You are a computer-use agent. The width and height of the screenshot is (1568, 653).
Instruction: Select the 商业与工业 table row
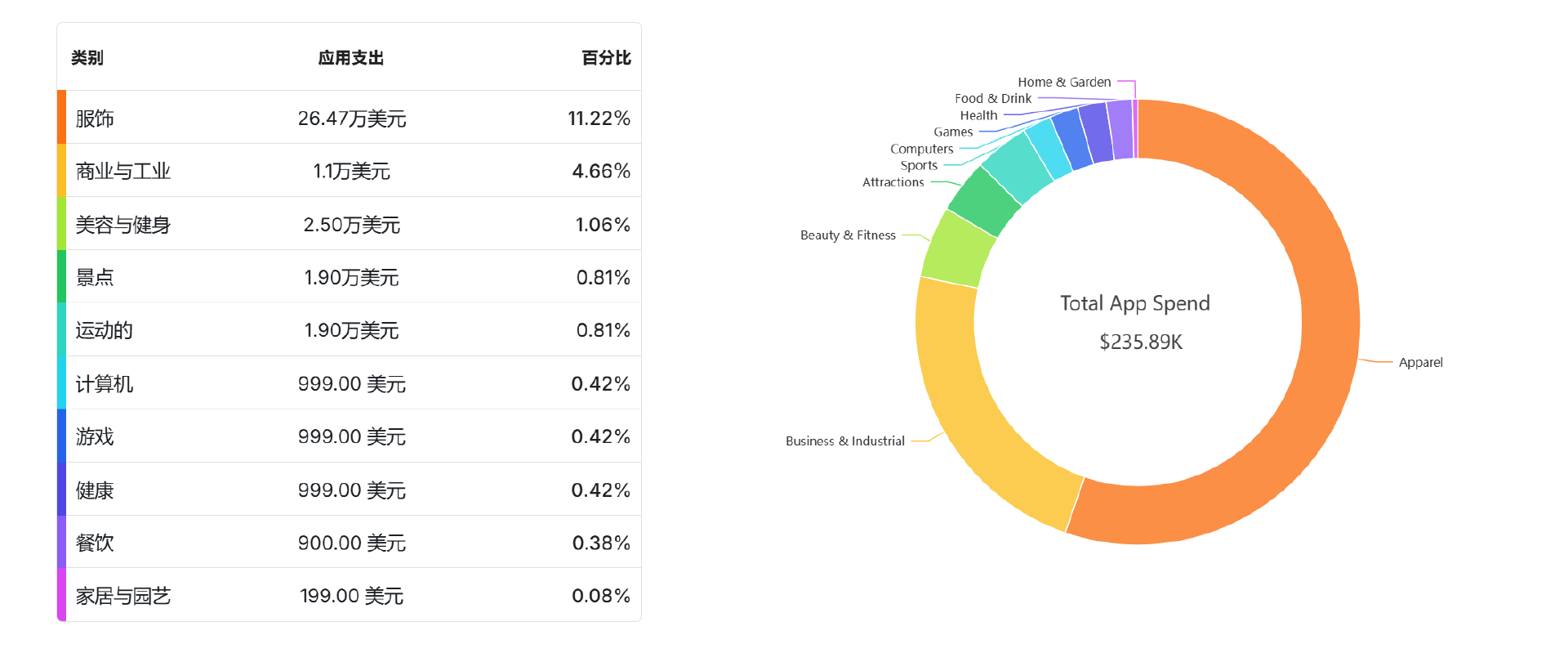(x=351, y=171)
